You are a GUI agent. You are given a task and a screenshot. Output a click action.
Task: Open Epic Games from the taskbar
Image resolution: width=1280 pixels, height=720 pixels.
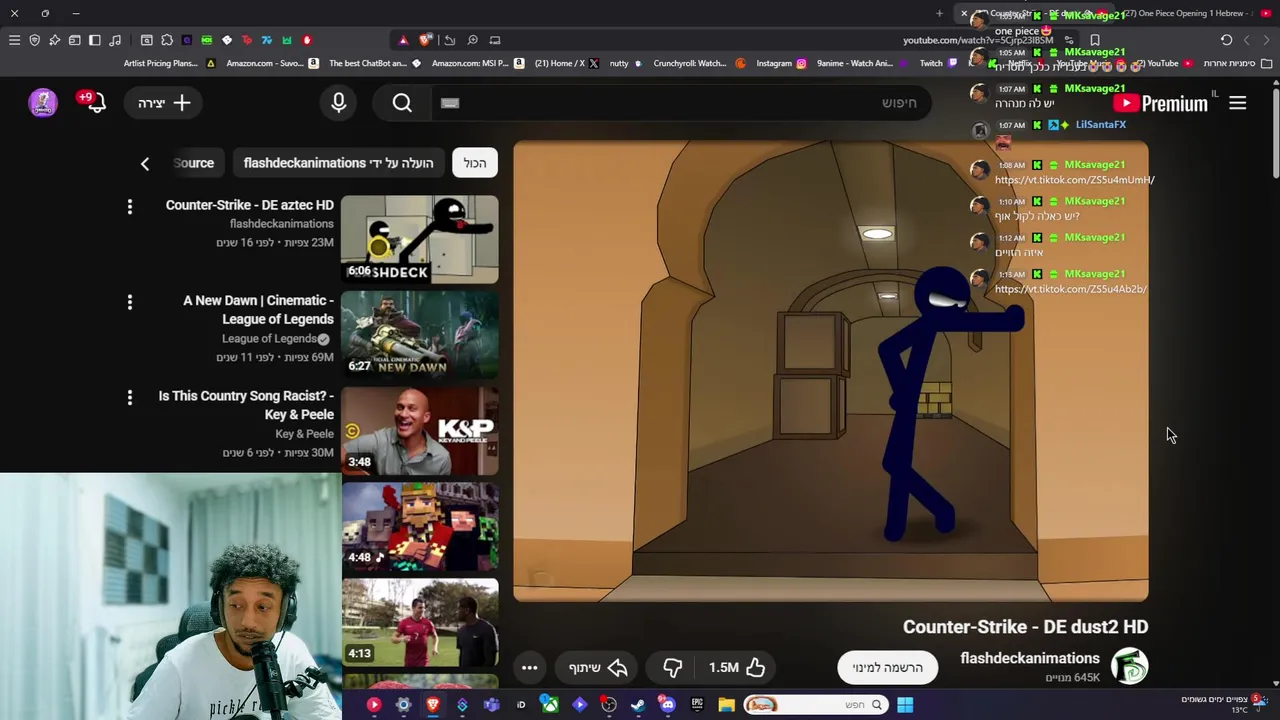coord(697,705)
